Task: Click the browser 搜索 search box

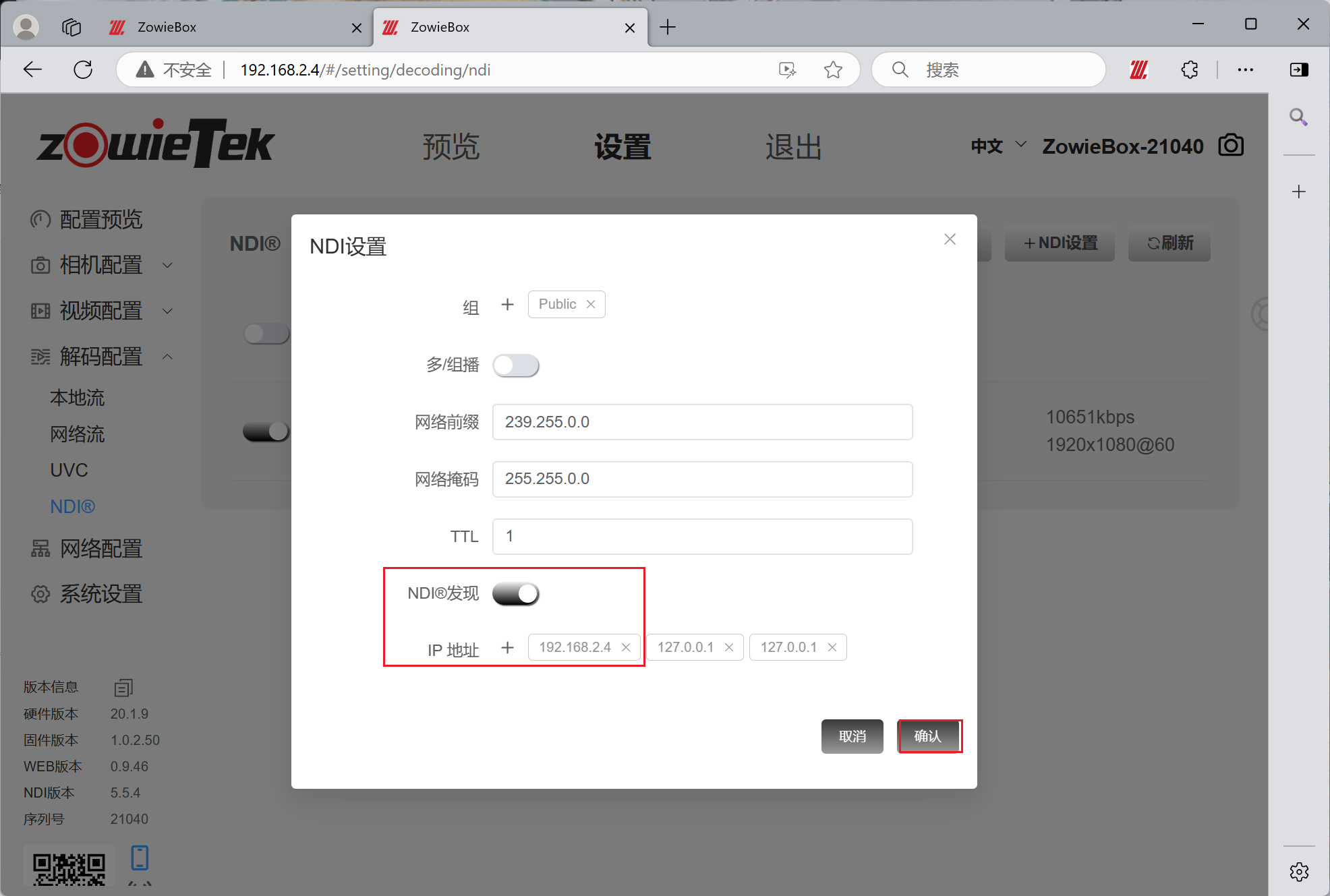Action: [989, 69]
